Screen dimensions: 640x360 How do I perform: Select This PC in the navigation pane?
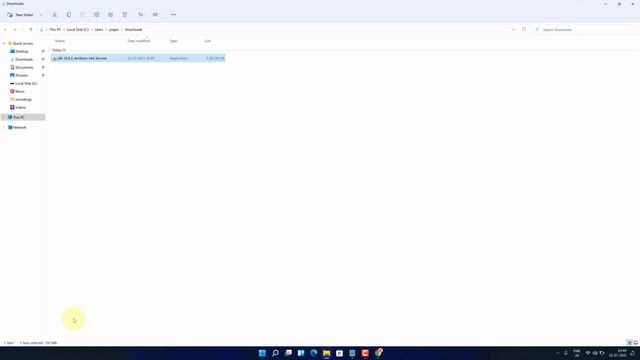tap(23, 117)
